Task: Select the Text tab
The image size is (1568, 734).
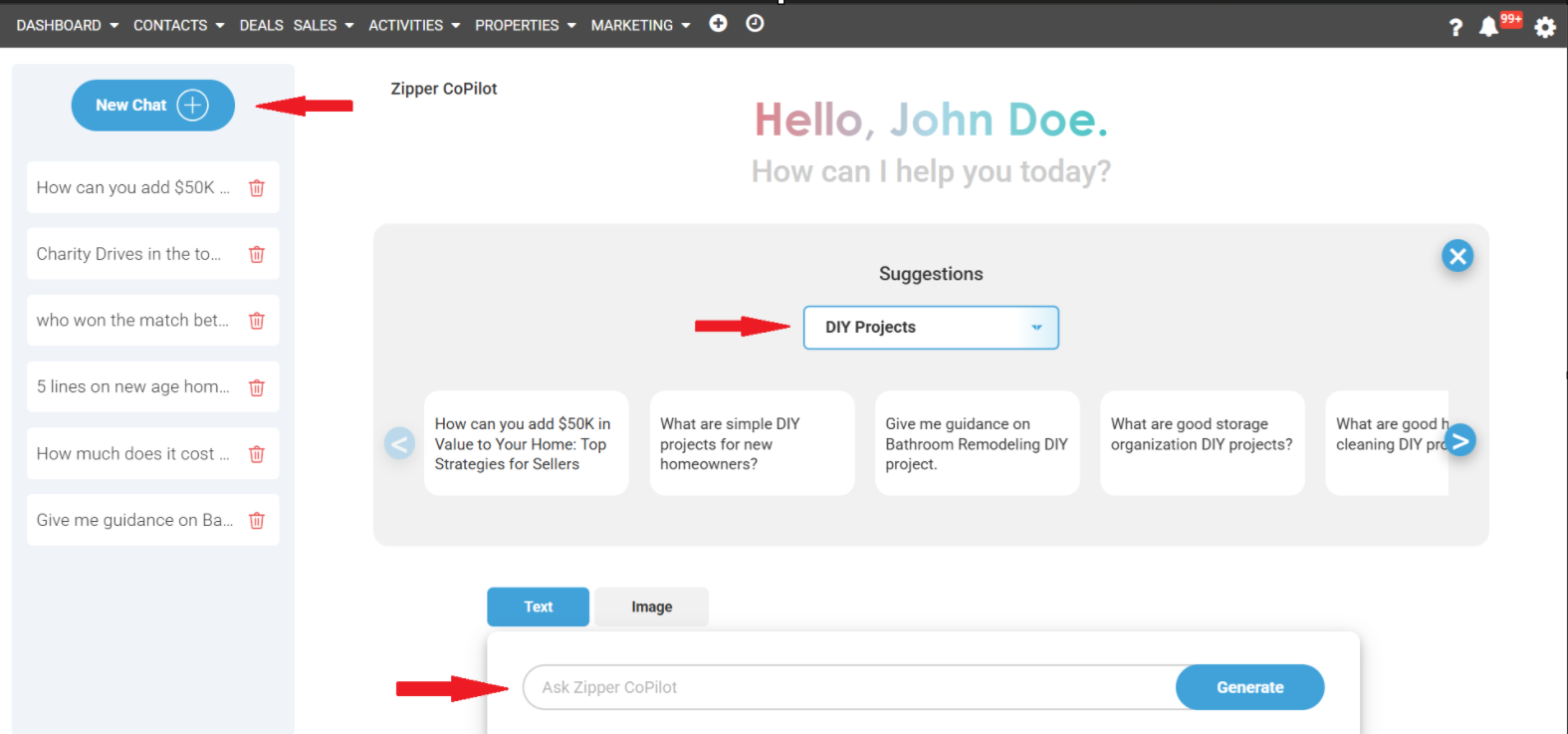Action: (538, 607)
